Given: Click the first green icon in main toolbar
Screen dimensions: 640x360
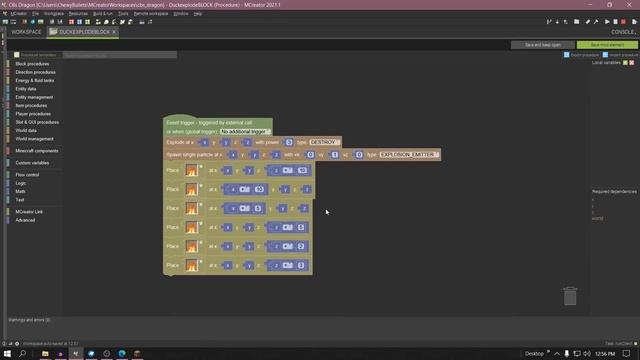Looking at the screenshot, I should [x=5, y=22].
